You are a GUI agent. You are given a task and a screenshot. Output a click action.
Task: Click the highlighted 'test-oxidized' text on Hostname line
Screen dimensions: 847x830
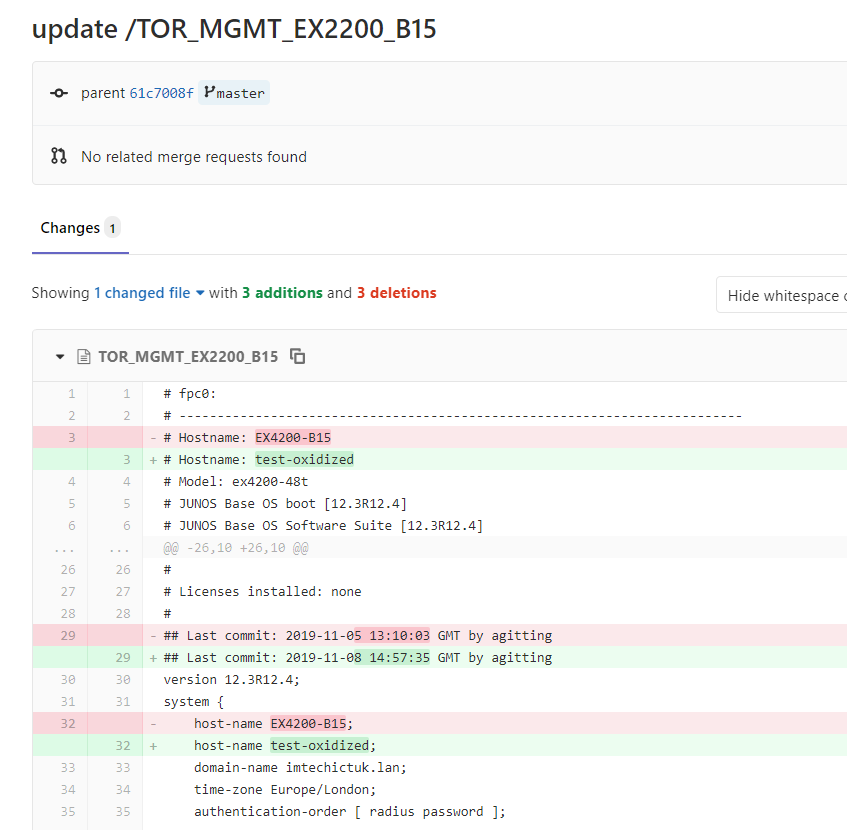pyautogui.click(x=304, y=459)
